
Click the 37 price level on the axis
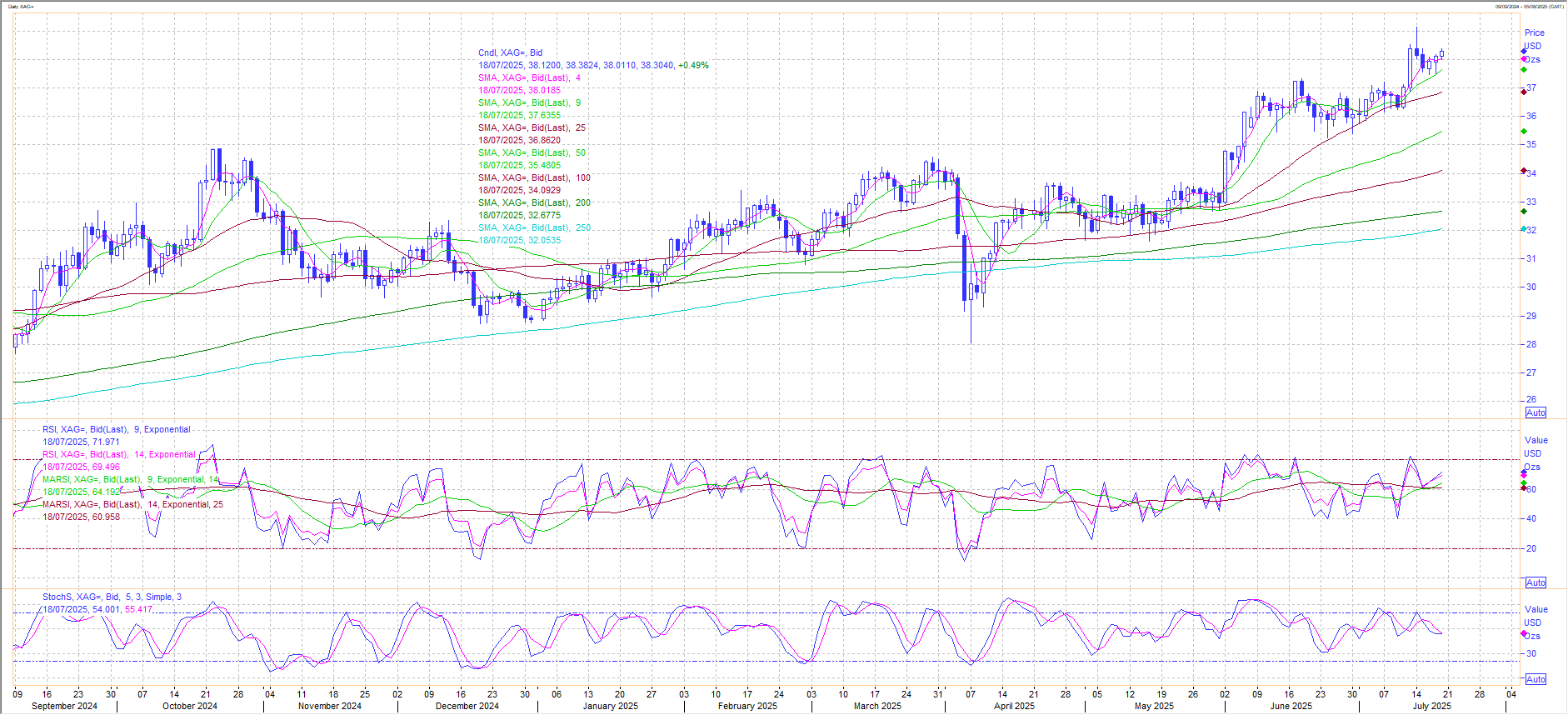(x=1531, y=87)
